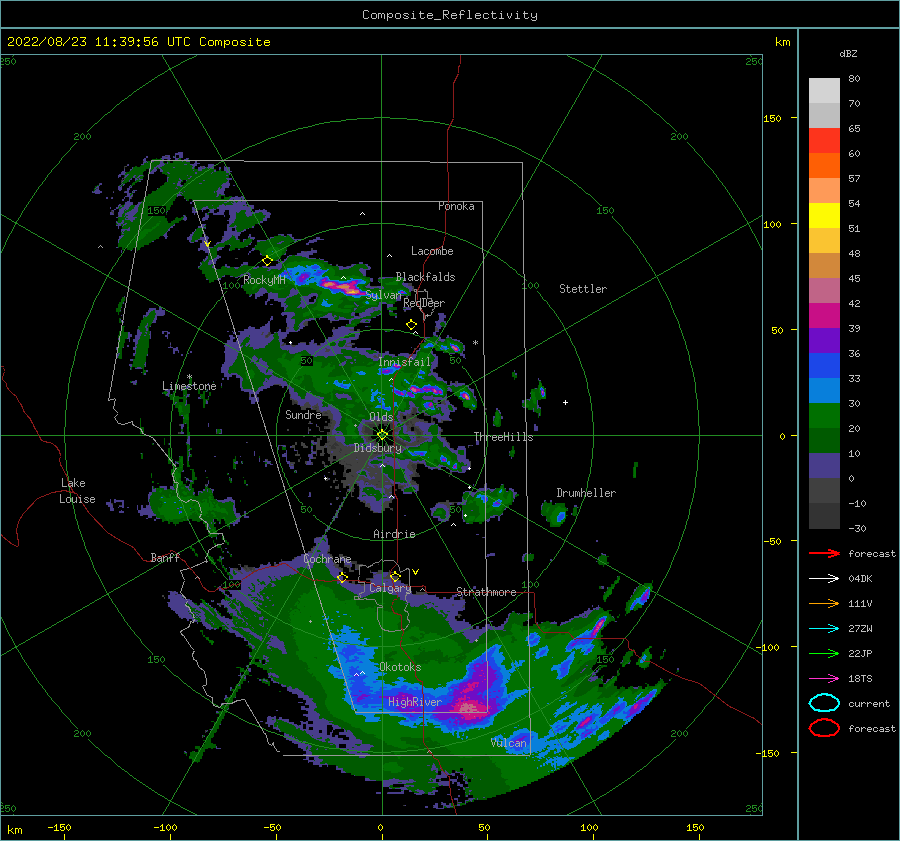Click the yellow diamond marker below RedDeer
The width and height of the screenshot is (900, 841).
tap(412, 325)
